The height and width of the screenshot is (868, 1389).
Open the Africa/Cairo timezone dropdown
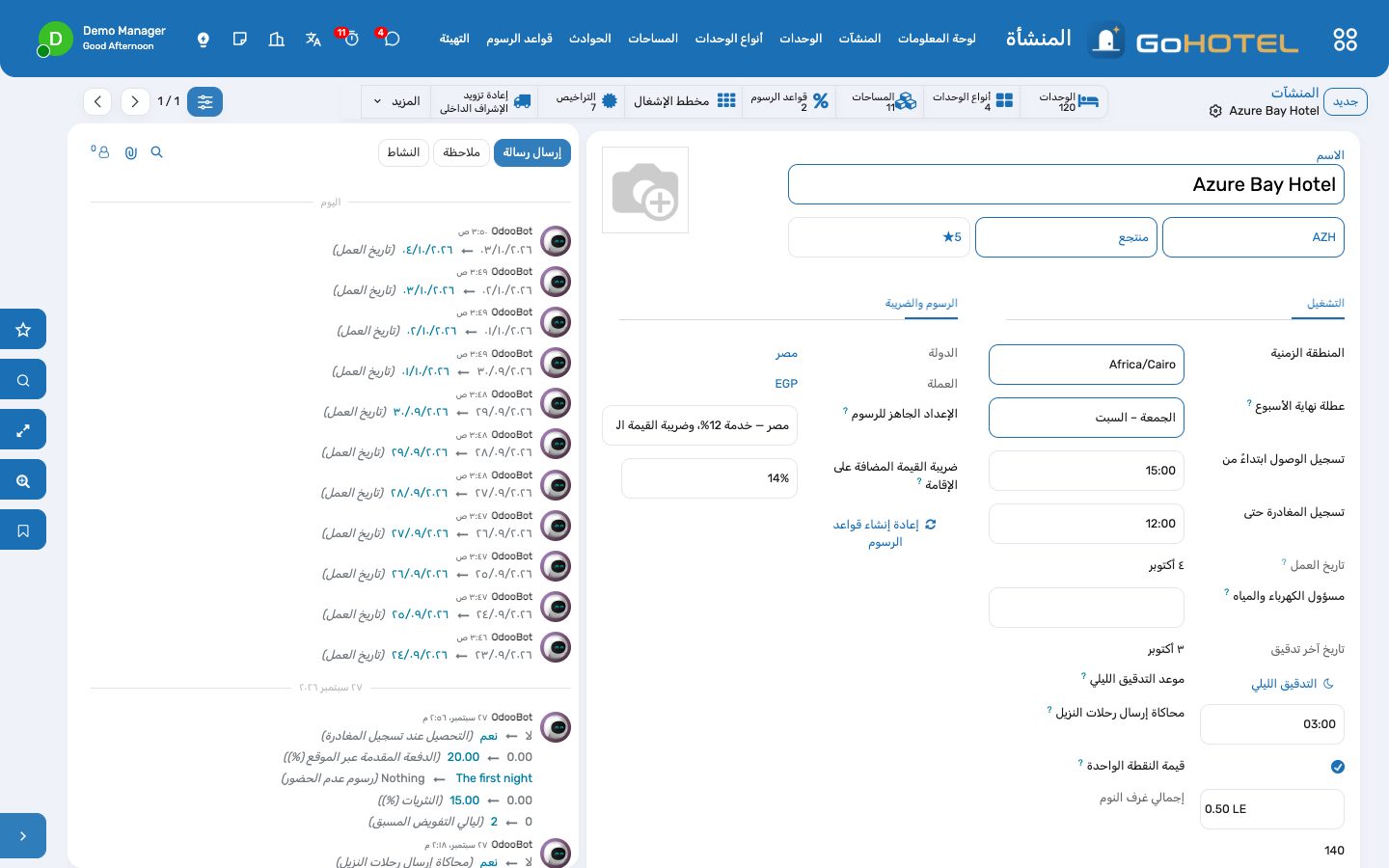1086,365
